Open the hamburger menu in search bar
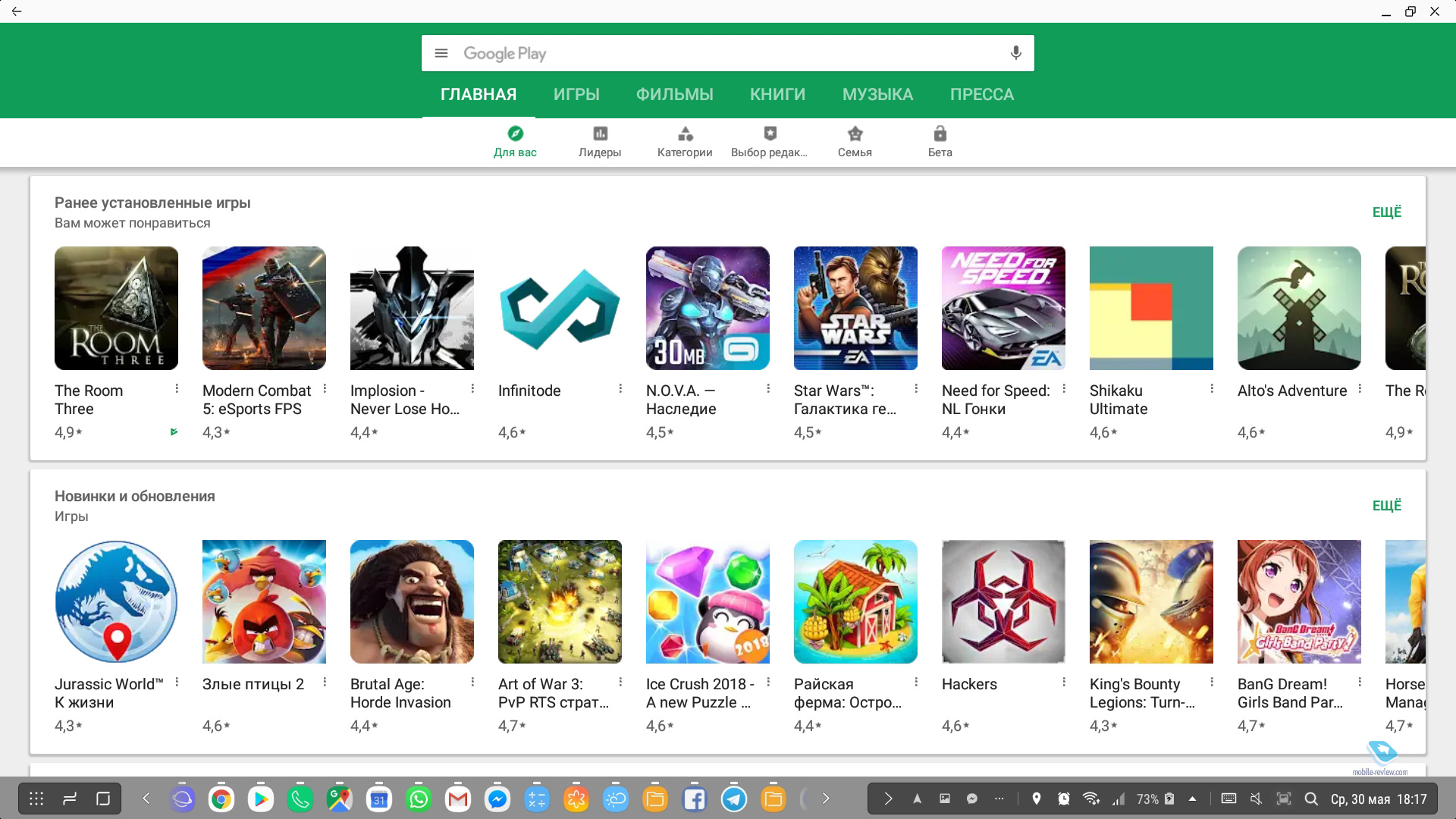 [441, 53]
